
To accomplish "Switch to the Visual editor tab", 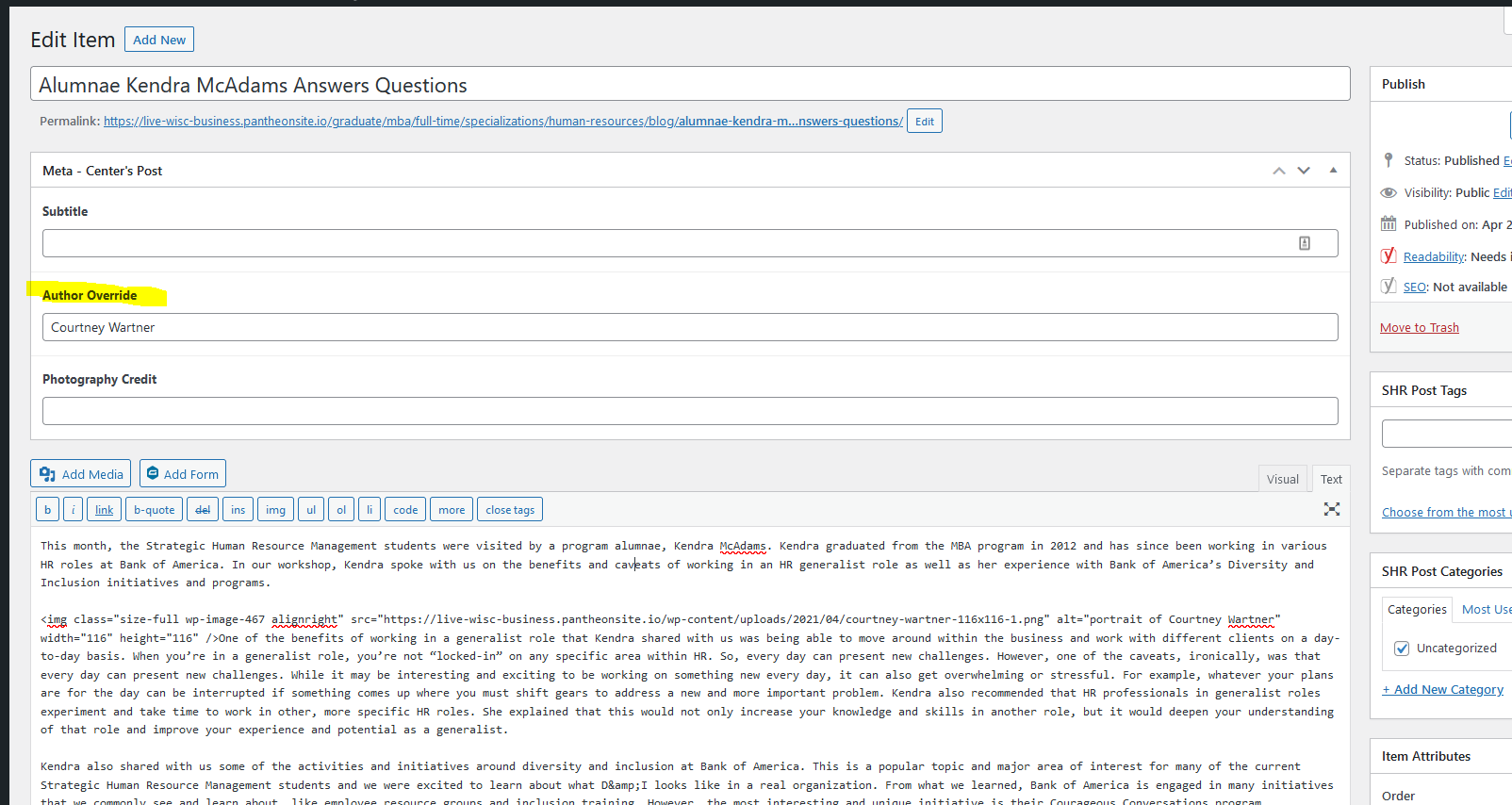I will pyautogui.click(x=1282, y=479).
